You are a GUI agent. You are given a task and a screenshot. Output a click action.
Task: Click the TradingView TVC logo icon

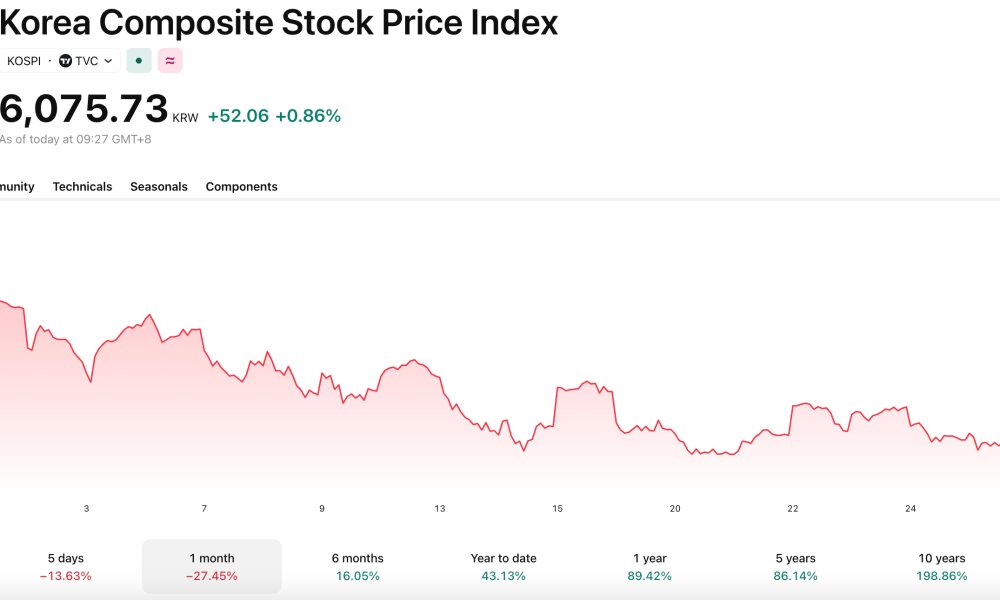pos(65,61)
